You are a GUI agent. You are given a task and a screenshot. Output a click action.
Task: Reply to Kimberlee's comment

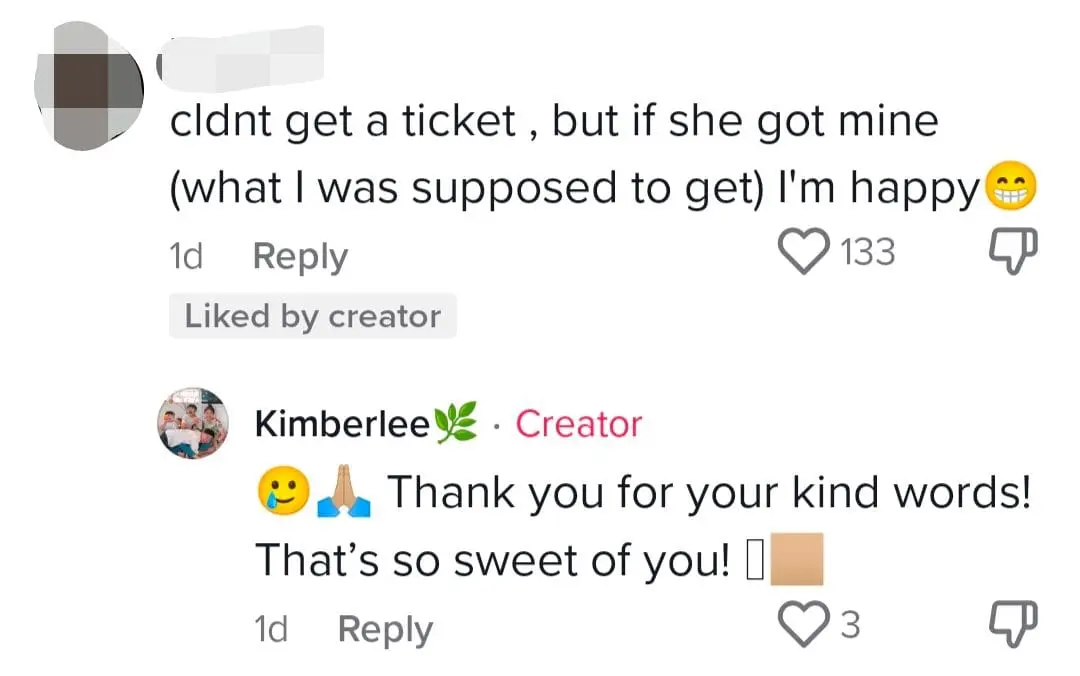click(383, 629)
